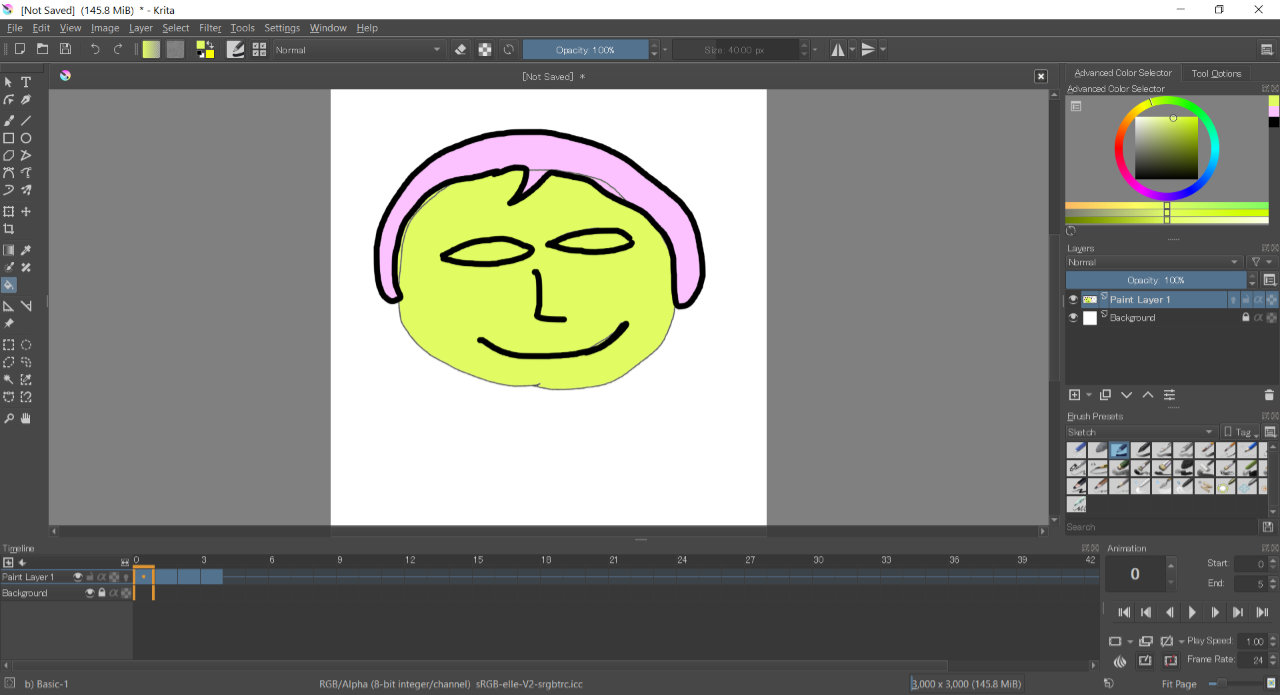Choose the Ellipse shape tool
Viewport: 1280px width, 695px height.
(x=26, y=138)
